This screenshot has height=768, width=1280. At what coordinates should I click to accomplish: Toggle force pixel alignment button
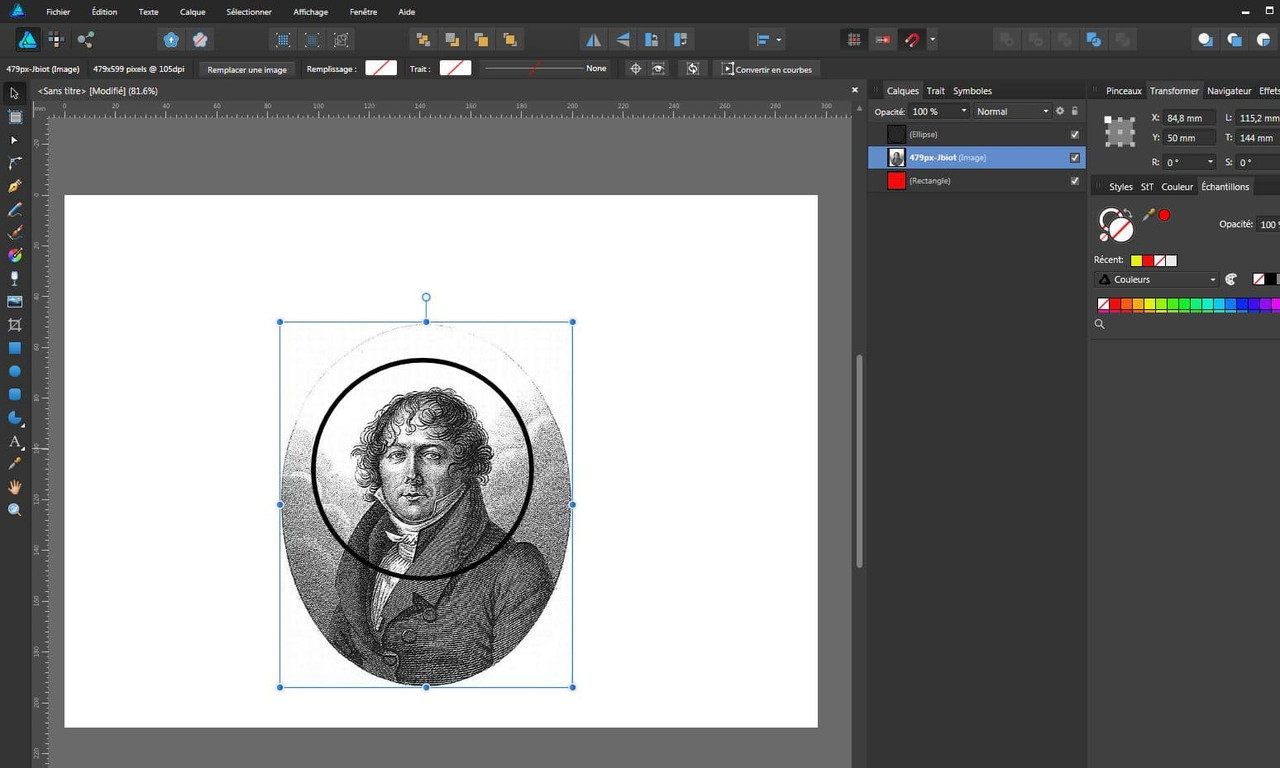coord(854,40)
